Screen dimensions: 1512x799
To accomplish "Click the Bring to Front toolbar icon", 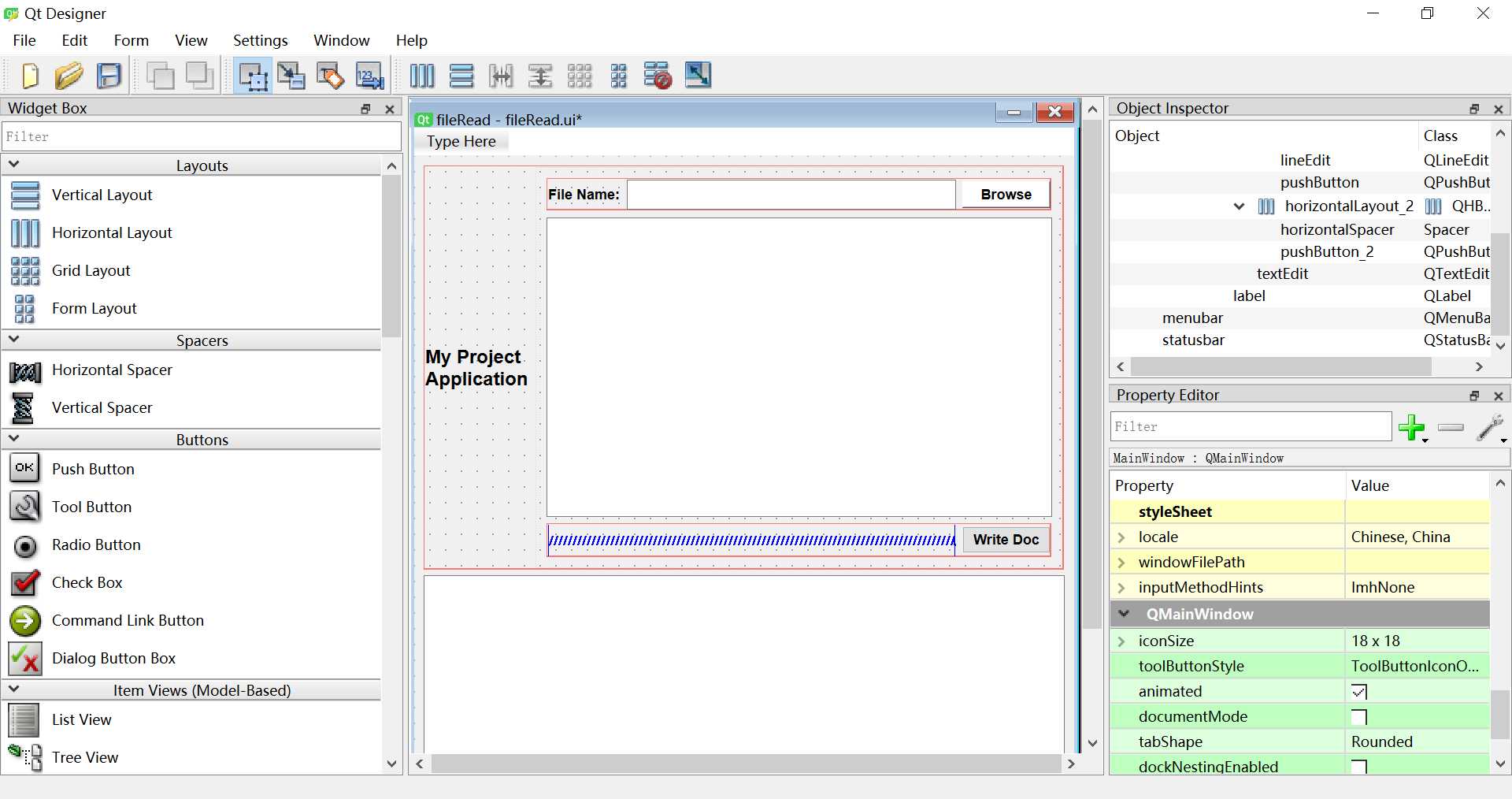I will point(199,76).
